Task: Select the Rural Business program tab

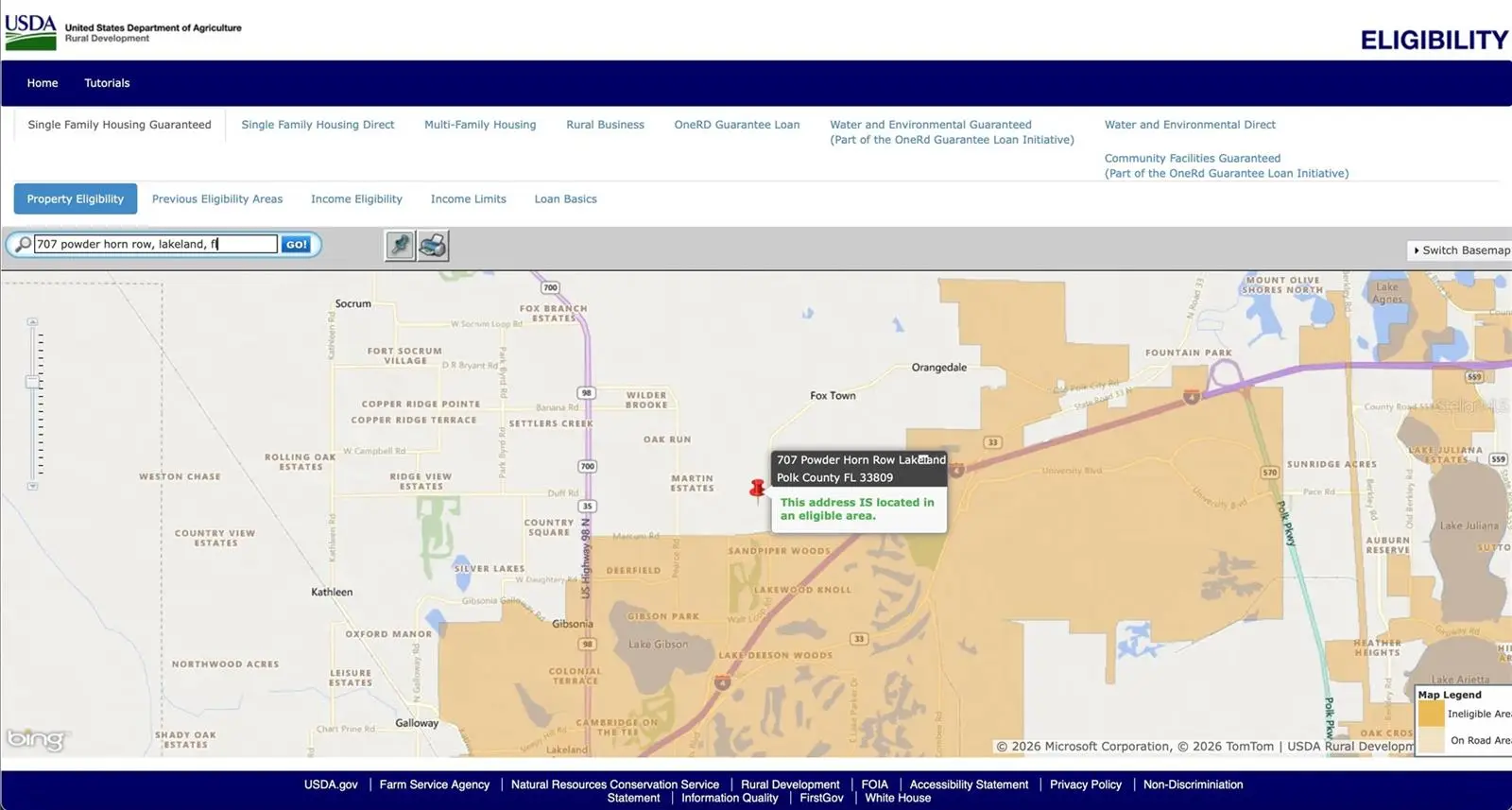Action: tap(605, 125)
